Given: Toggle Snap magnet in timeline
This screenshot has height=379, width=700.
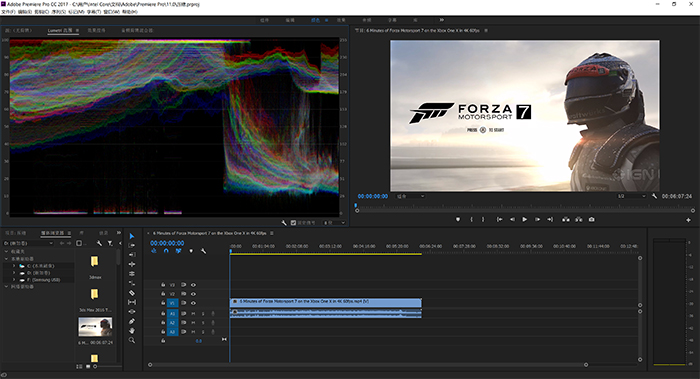Looking at the screenshot, I should click(x=166, y=251).
